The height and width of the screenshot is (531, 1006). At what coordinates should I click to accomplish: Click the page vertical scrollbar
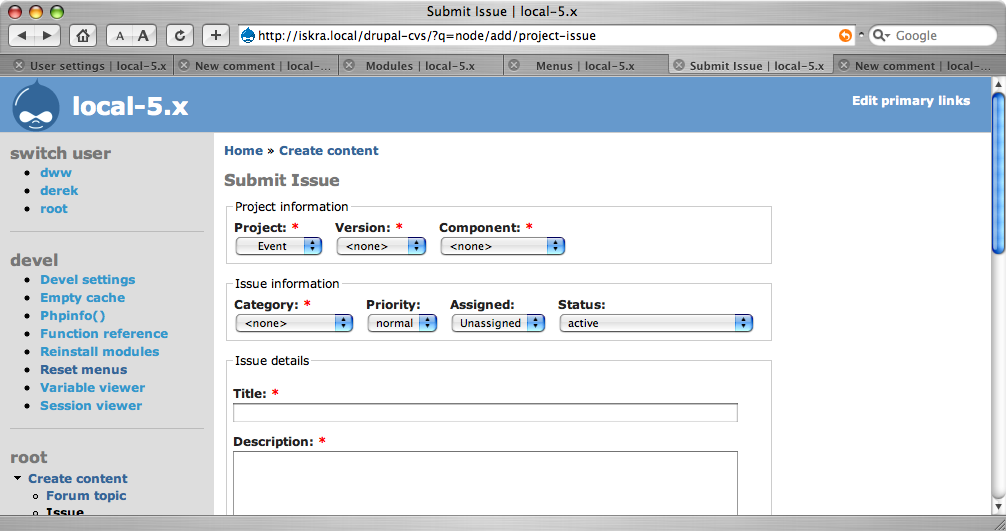click(998, 300)
